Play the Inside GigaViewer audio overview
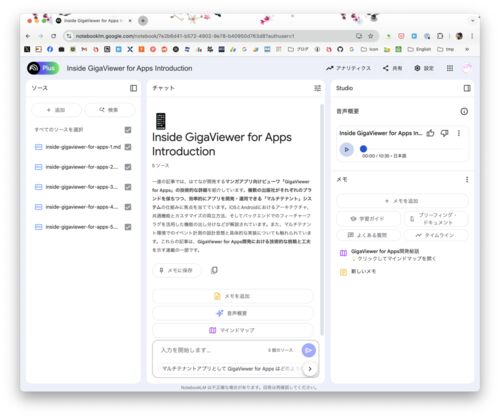 (347, 149)
